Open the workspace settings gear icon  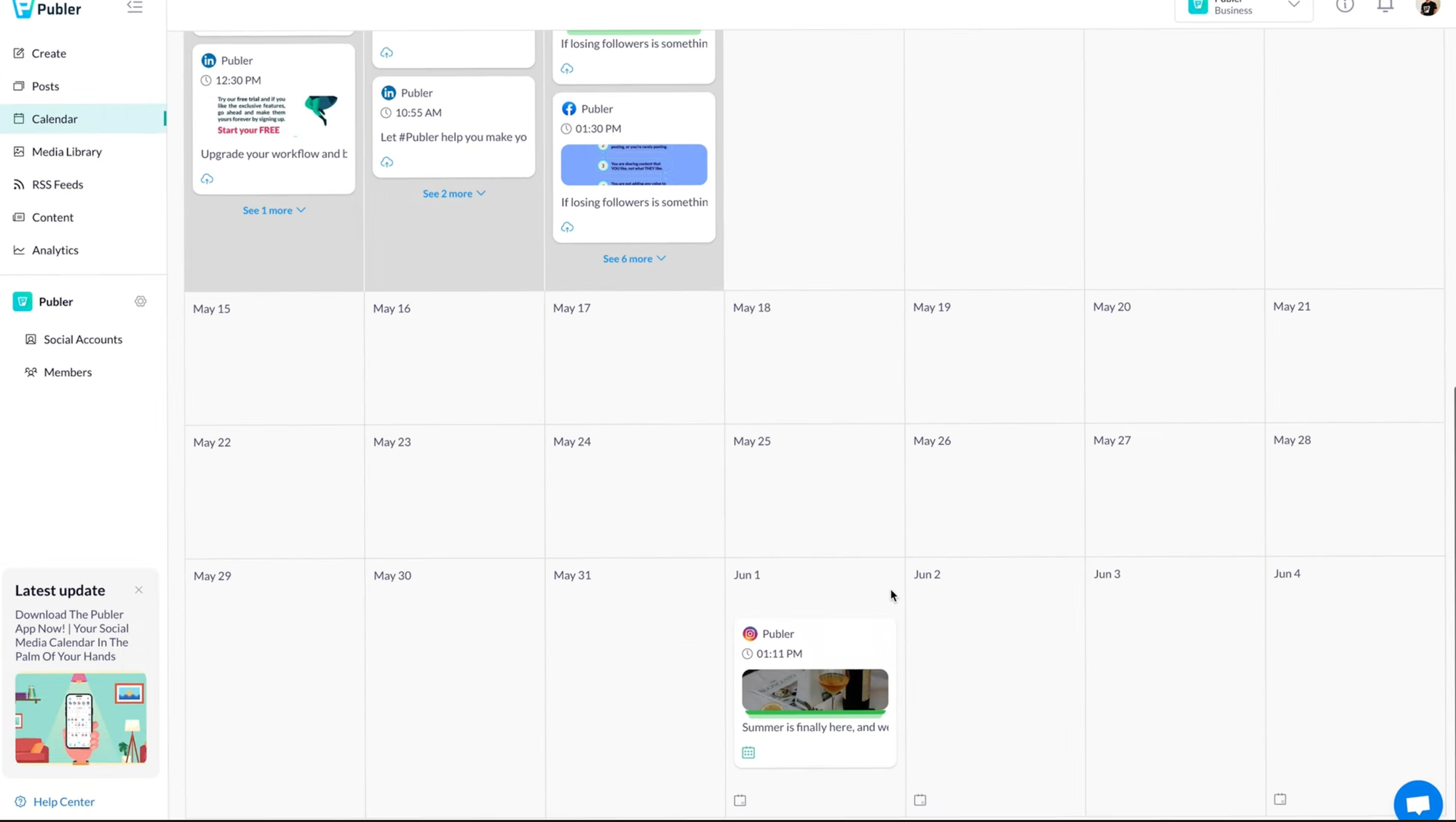(141, 301)
